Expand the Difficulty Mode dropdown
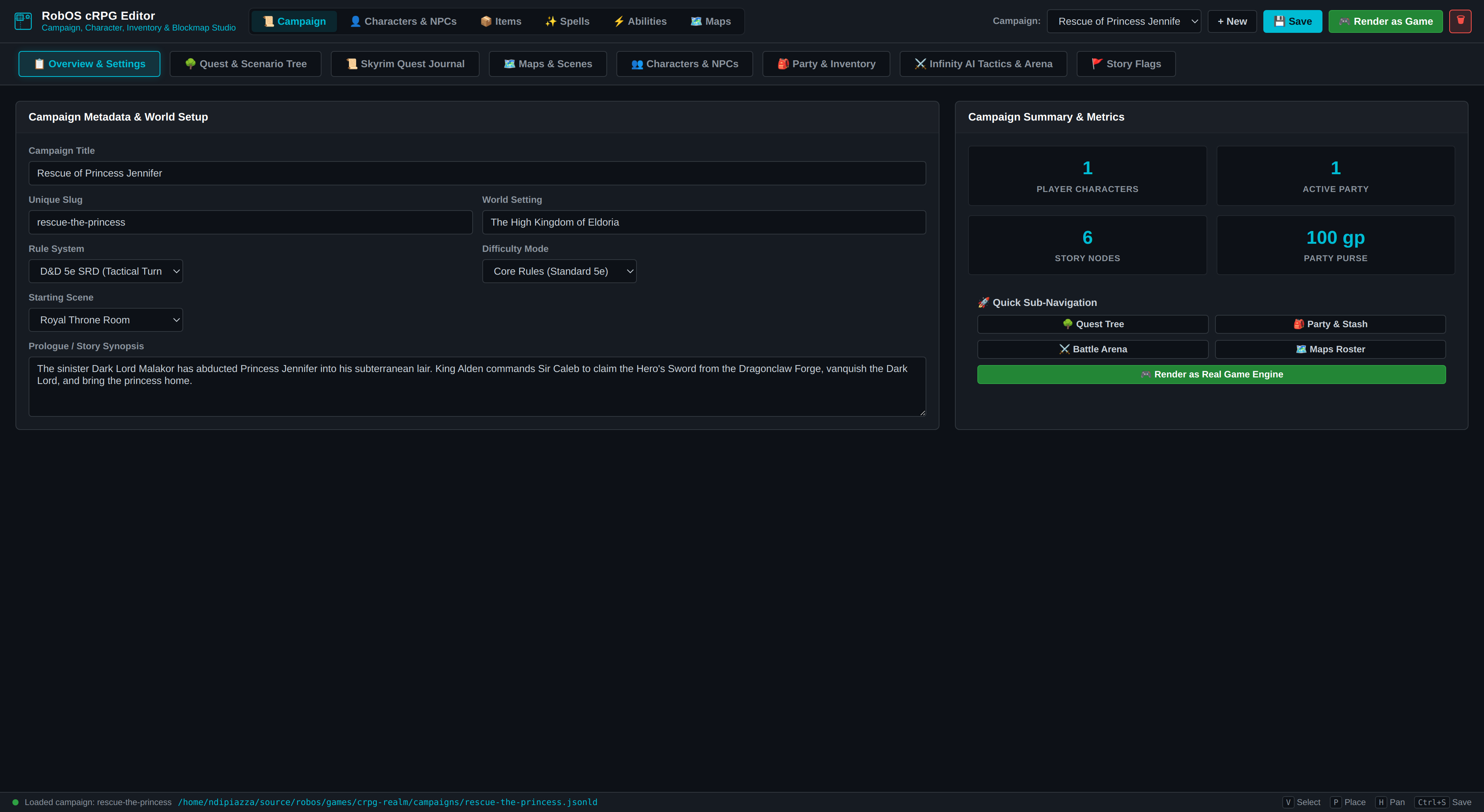The width and height of the screenshot is (1484, 812). coord(559,271)
